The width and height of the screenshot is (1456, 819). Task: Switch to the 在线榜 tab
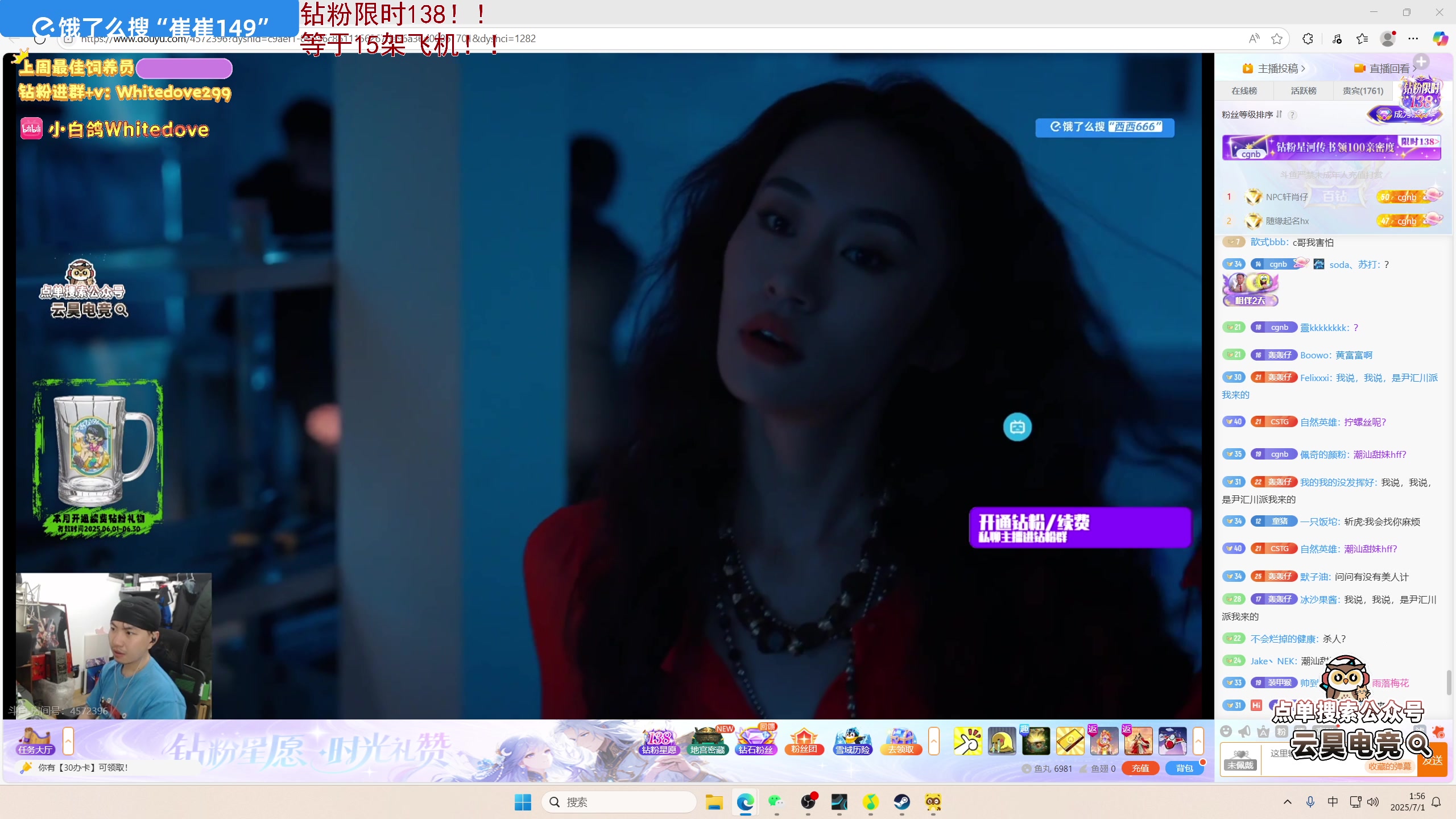(1244, 91)
